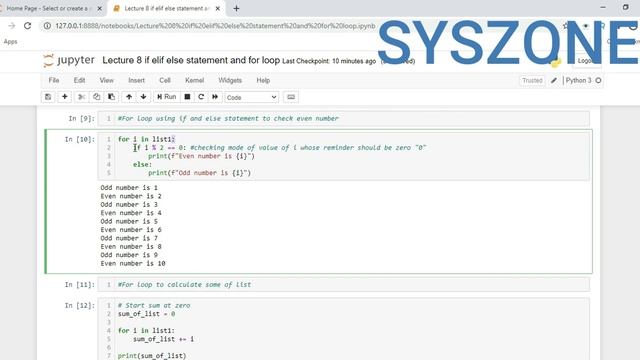Open the Cell menu

[x=165, y=80]
